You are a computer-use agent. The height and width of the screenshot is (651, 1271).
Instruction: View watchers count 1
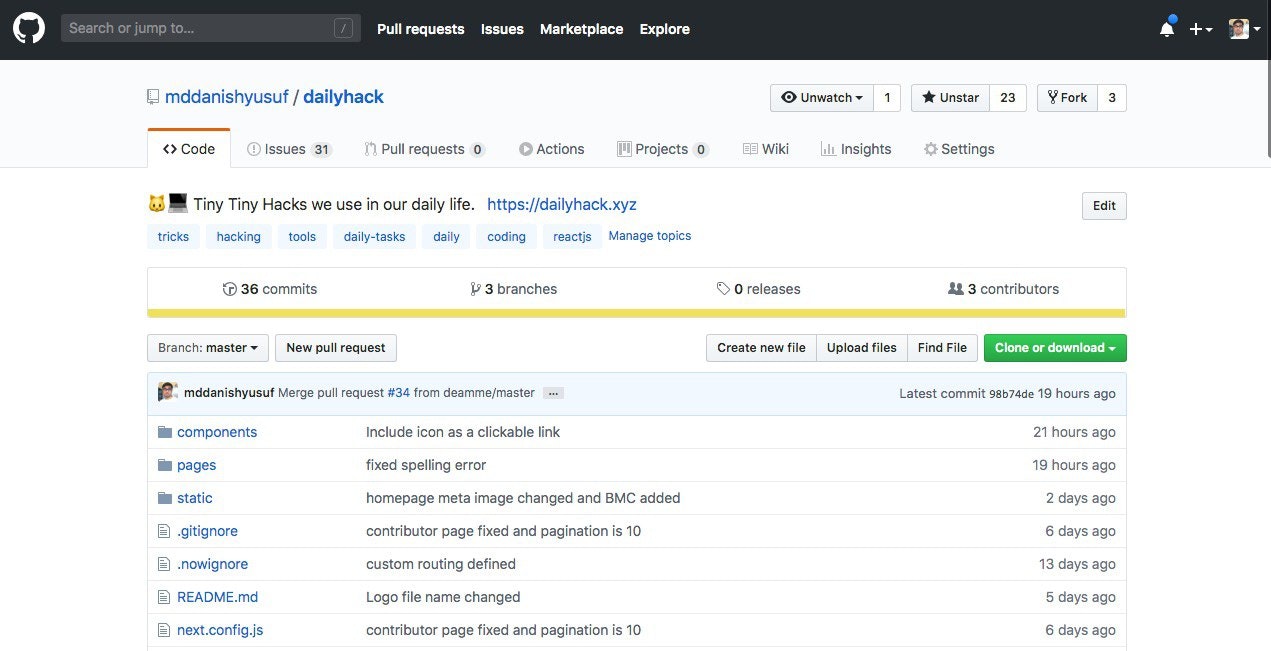click(x=887, y=97)
